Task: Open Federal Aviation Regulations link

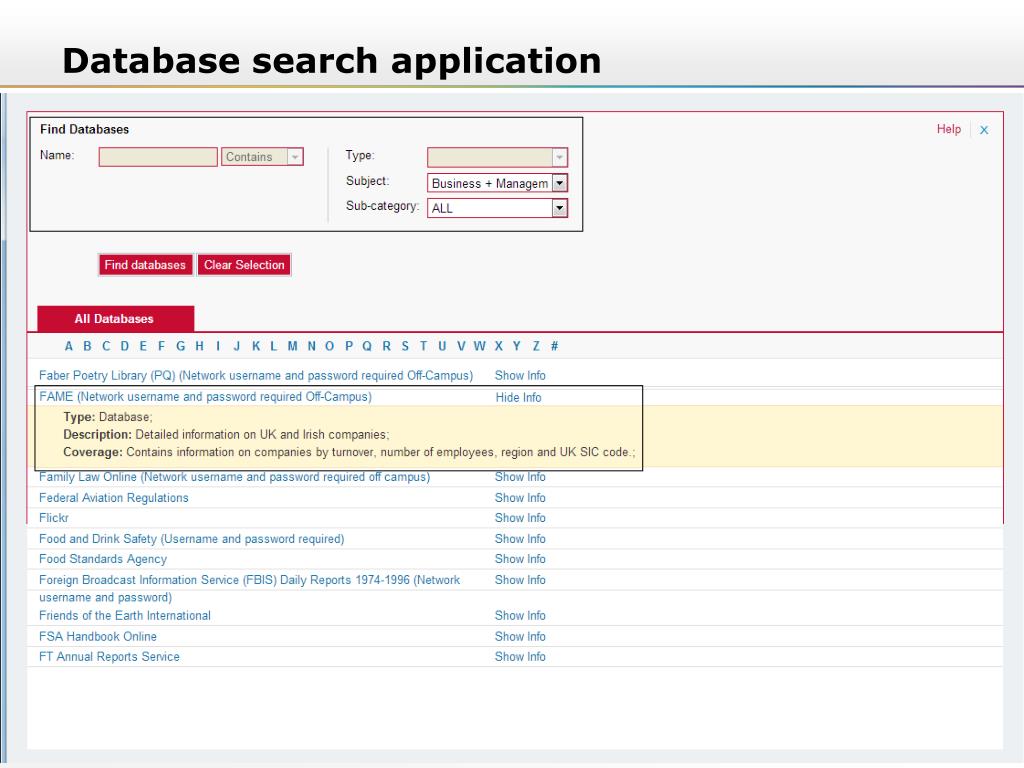Action: [113, 498]
